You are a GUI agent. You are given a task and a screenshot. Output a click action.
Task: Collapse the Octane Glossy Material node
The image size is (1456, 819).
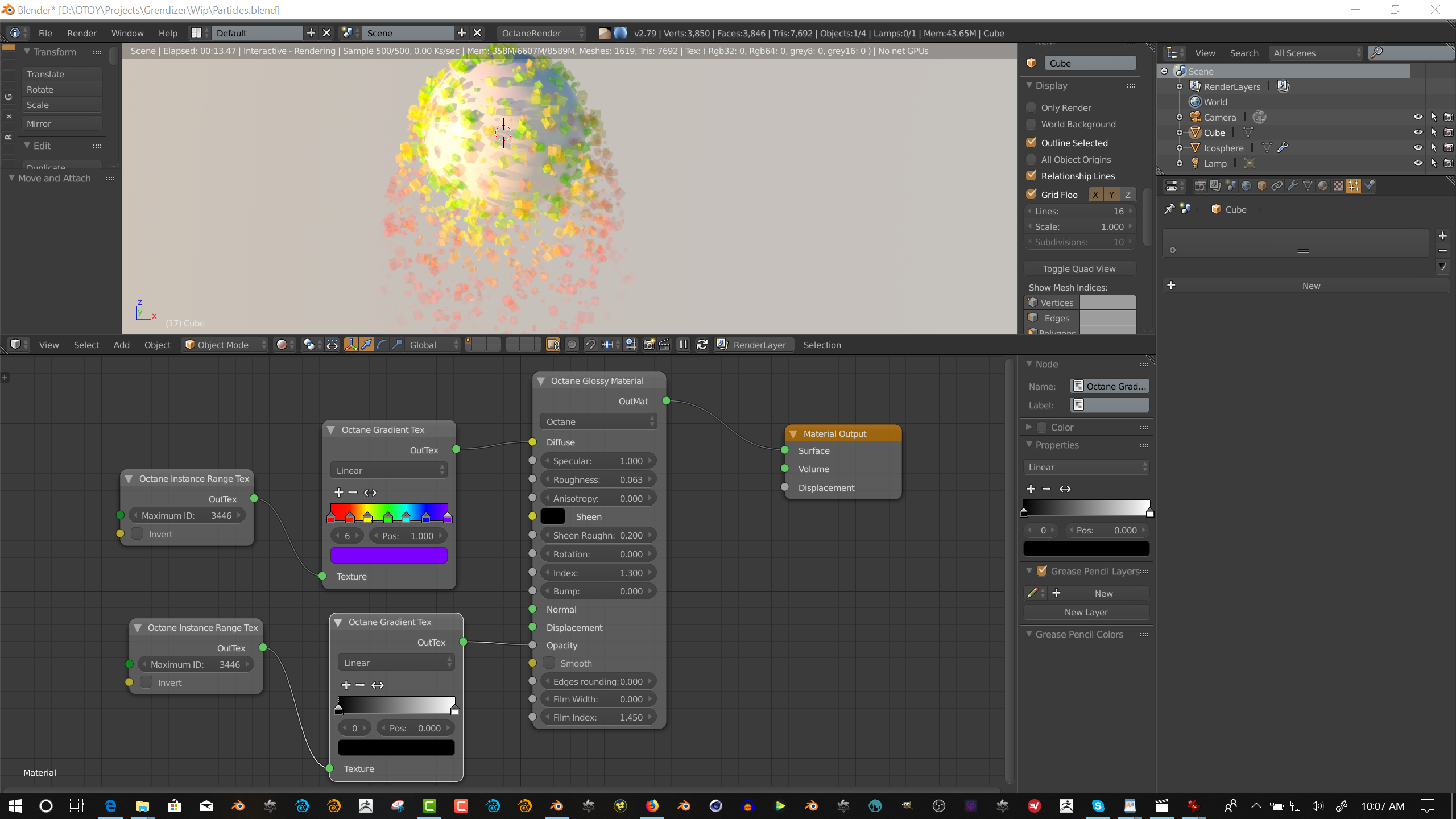tap(541, 381)
